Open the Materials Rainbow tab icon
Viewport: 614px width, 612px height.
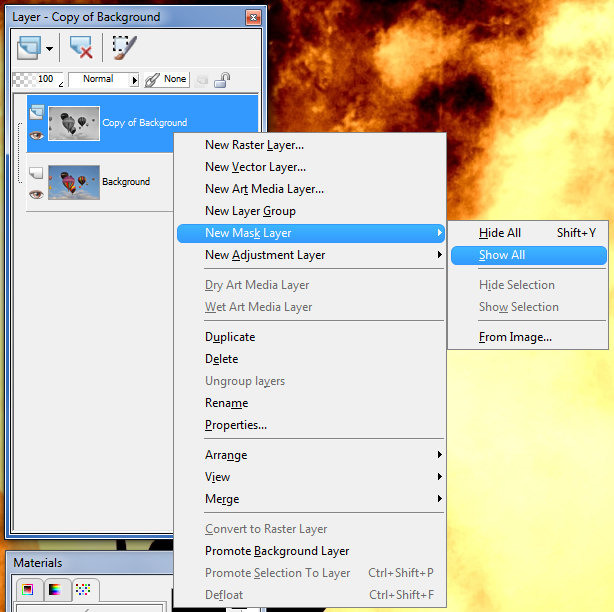pyautogui.click(x=55, y=590)
